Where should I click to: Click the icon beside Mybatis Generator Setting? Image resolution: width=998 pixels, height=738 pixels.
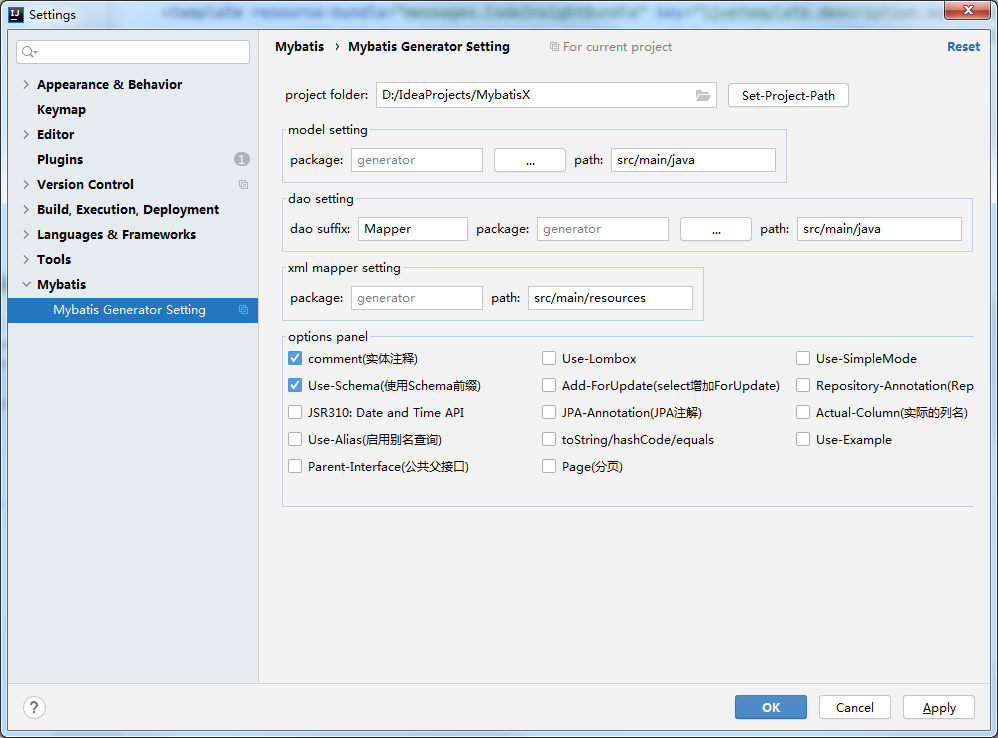243,310
